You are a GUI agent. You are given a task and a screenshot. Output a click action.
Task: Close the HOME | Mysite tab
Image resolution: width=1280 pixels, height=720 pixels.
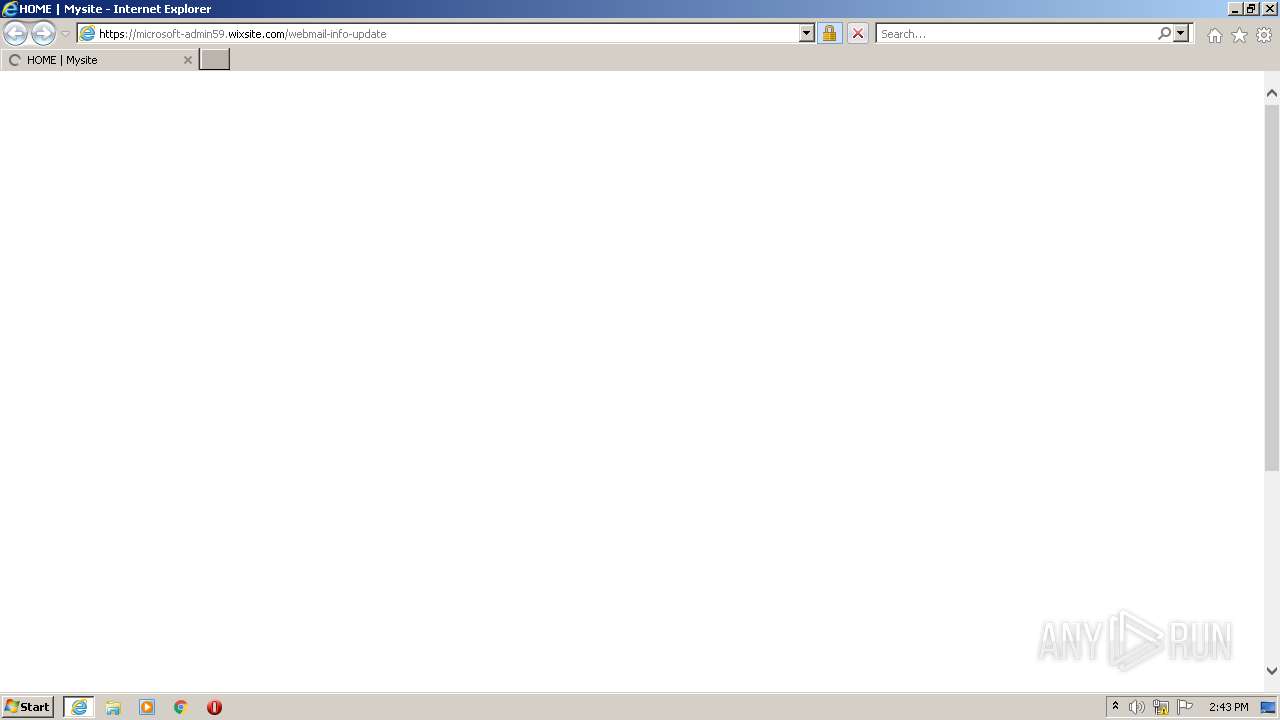[187, 60]
